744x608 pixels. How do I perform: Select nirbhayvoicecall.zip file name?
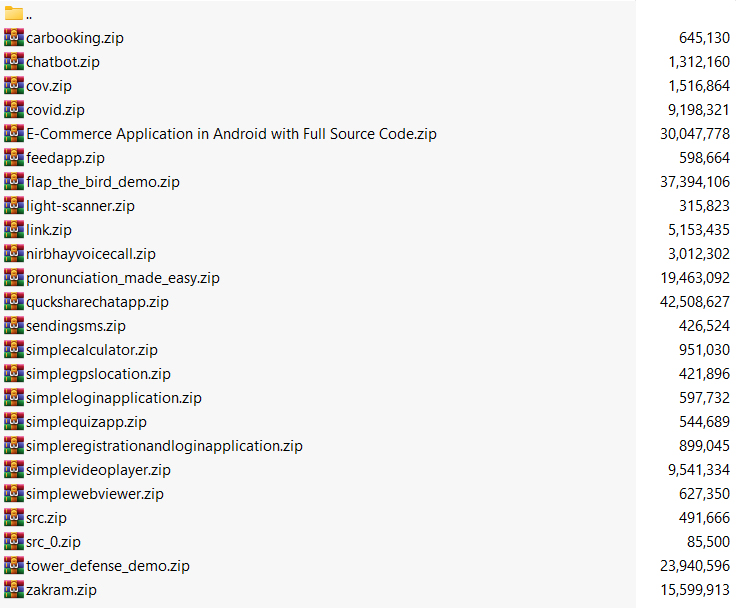point(91,254)
